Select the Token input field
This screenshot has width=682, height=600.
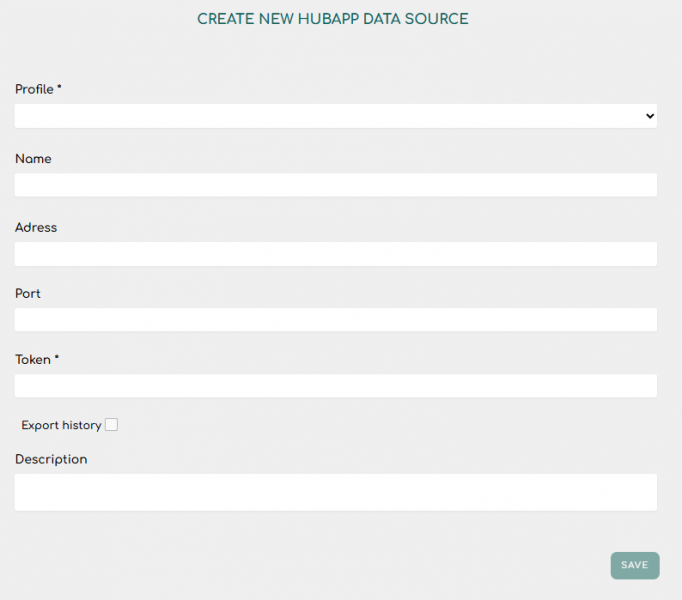[335, 385]
